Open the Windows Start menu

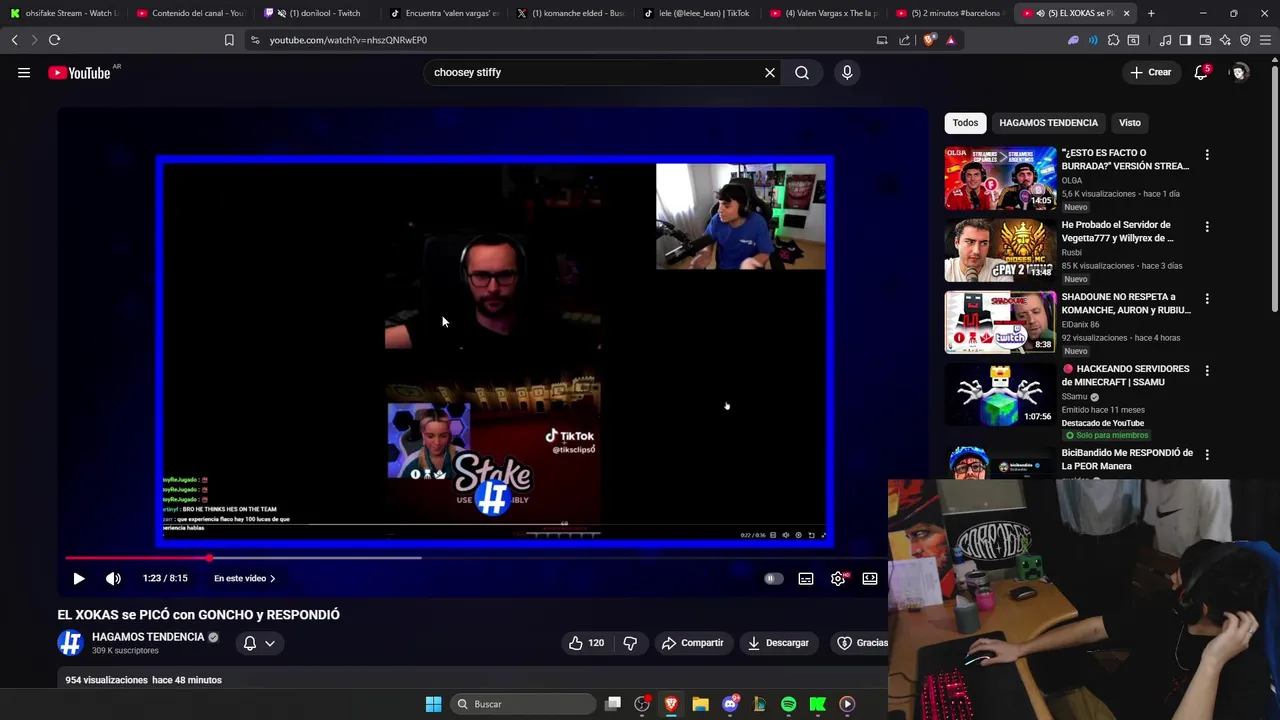[433, 704]
